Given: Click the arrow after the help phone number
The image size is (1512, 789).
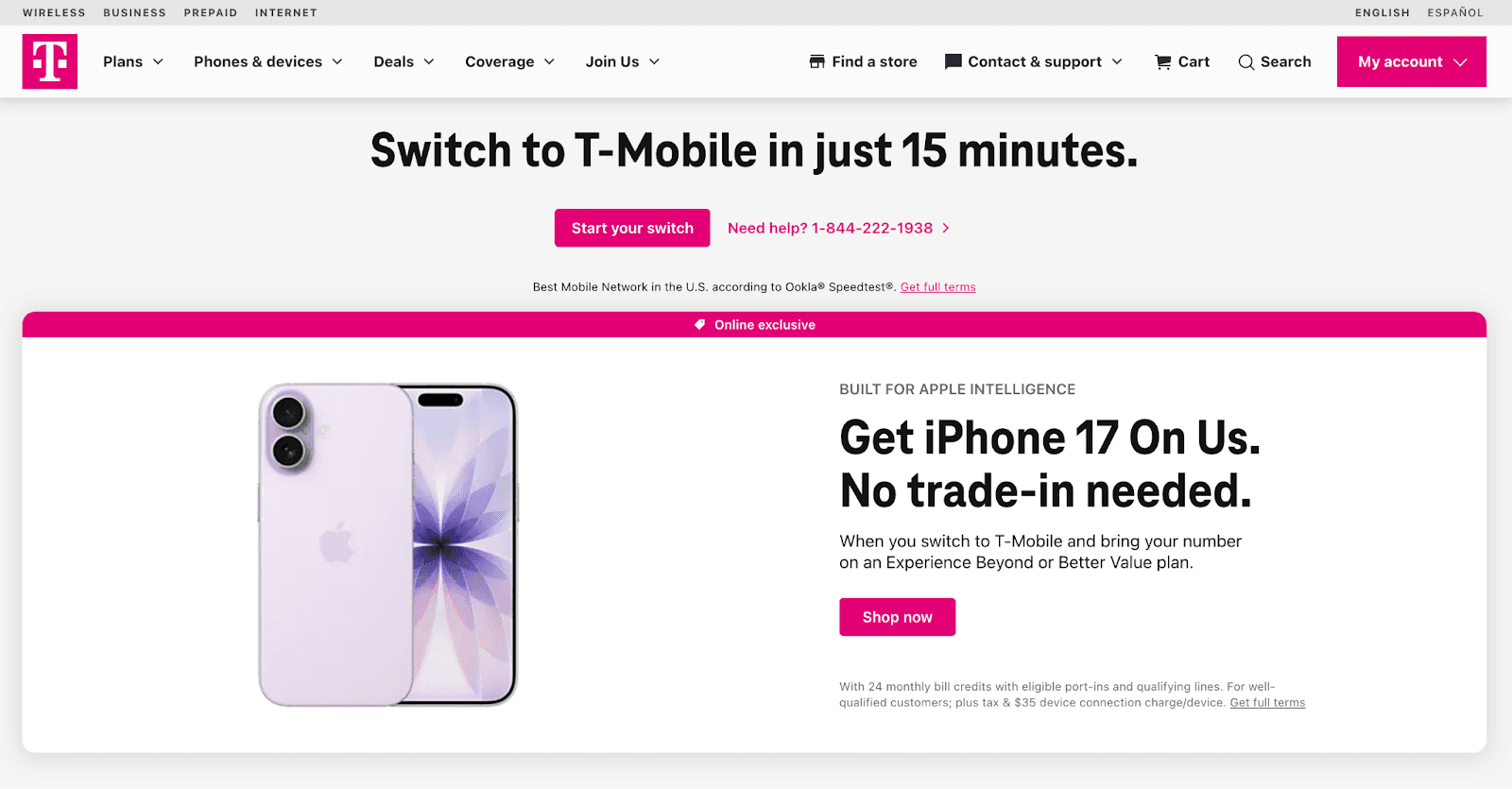Looking at the screenshot, I should pos(946,228).
